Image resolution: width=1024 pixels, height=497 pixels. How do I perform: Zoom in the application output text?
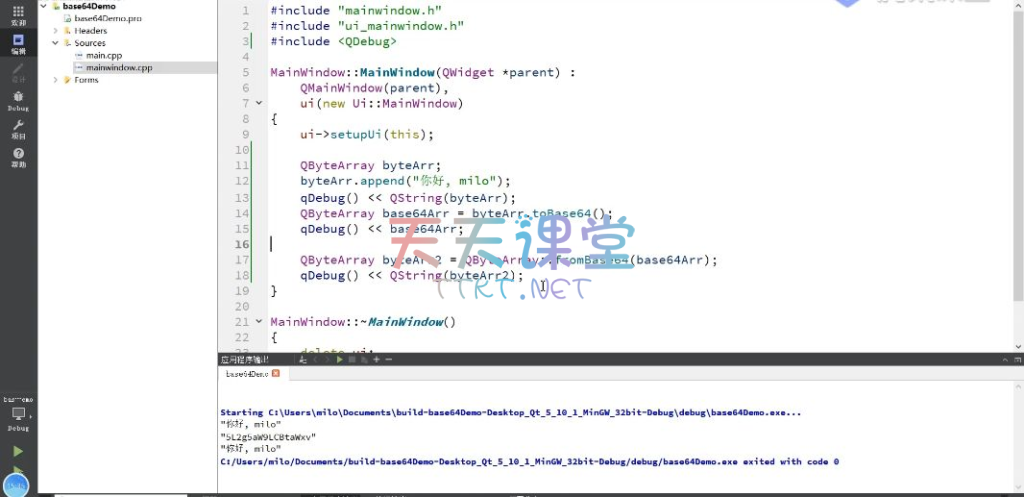pos(375,359)
